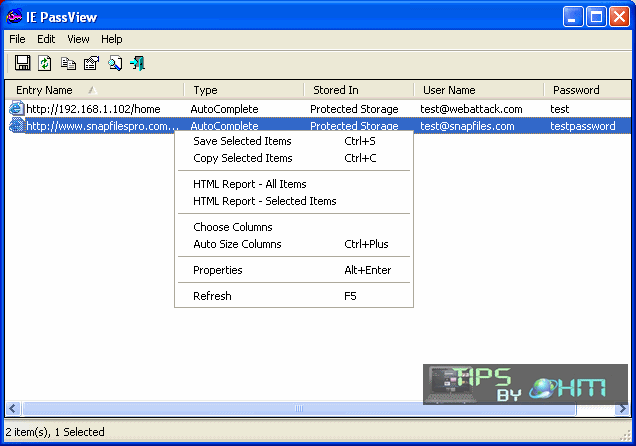The width and height of the screenshot is (636, 446).
Task: Sort by the Entry Name column header
Action: point(94,90)
